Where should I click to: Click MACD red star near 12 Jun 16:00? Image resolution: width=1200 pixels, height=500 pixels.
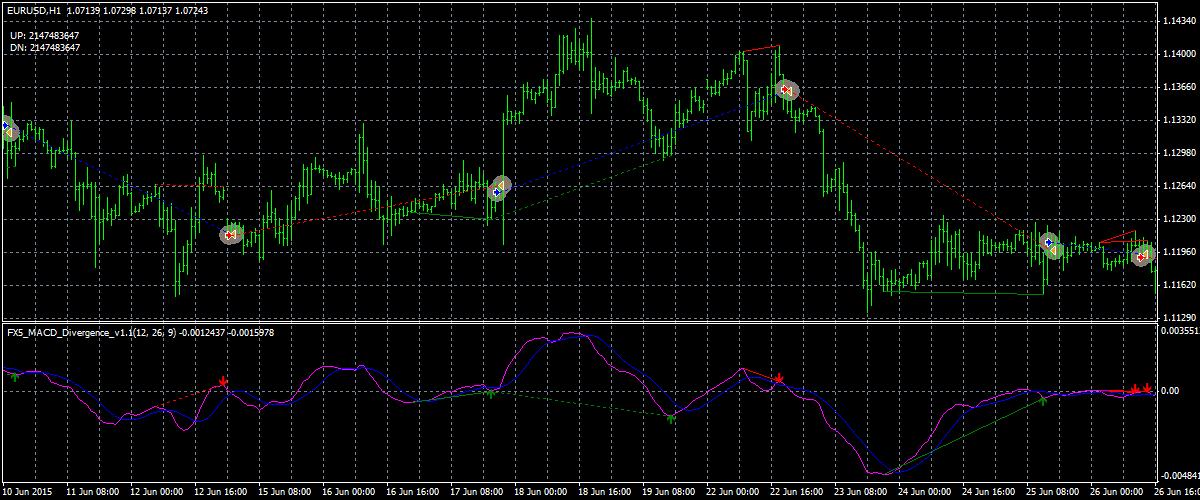[223, 382]
